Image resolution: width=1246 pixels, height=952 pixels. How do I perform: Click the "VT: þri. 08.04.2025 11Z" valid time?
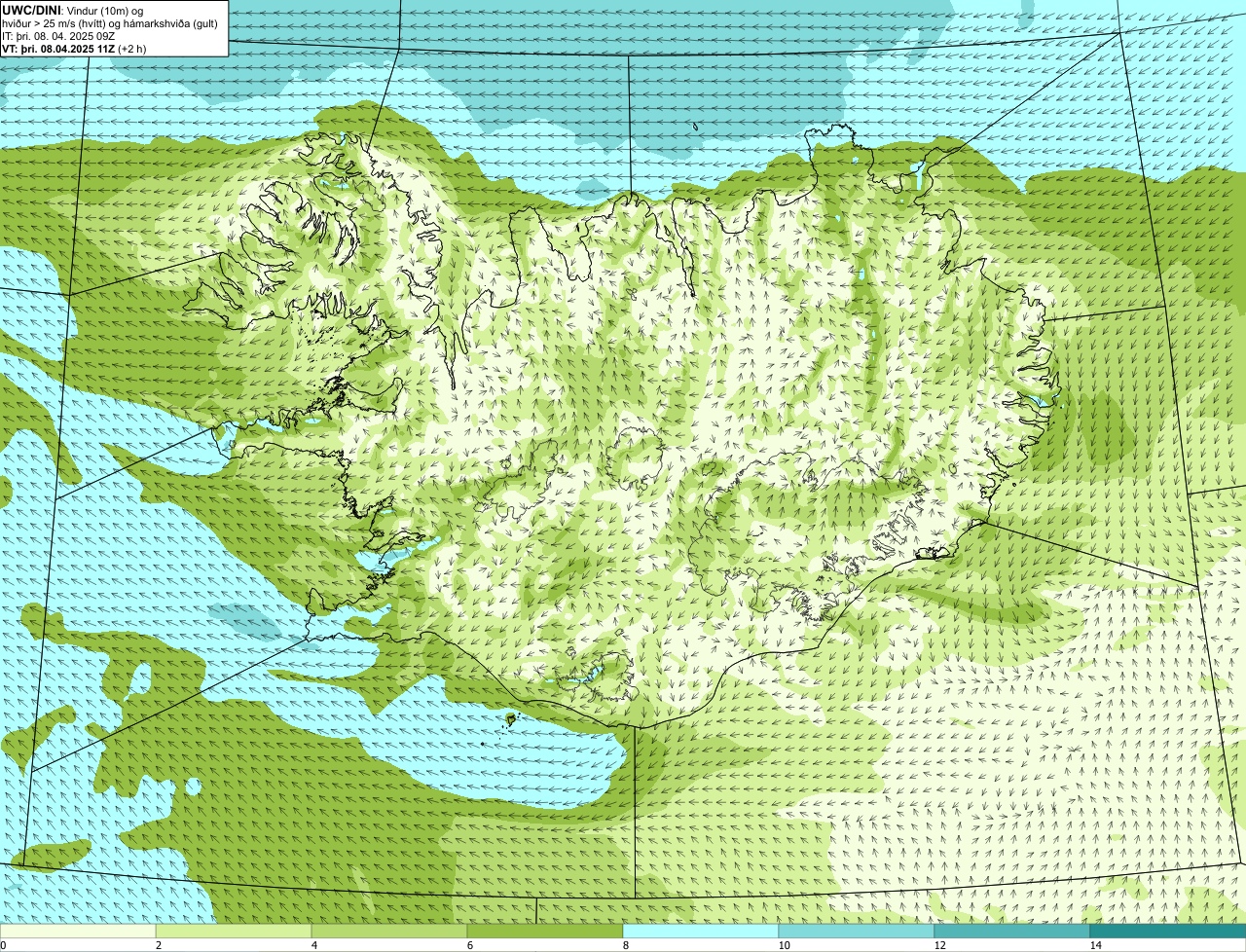pos(60,49)
